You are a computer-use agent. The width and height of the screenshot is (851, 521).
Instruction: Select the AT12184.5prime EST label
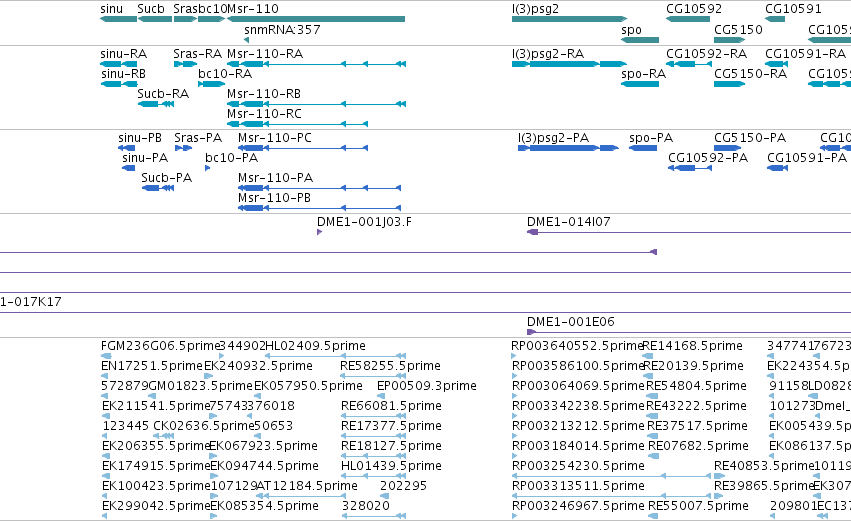pos(307,486)
